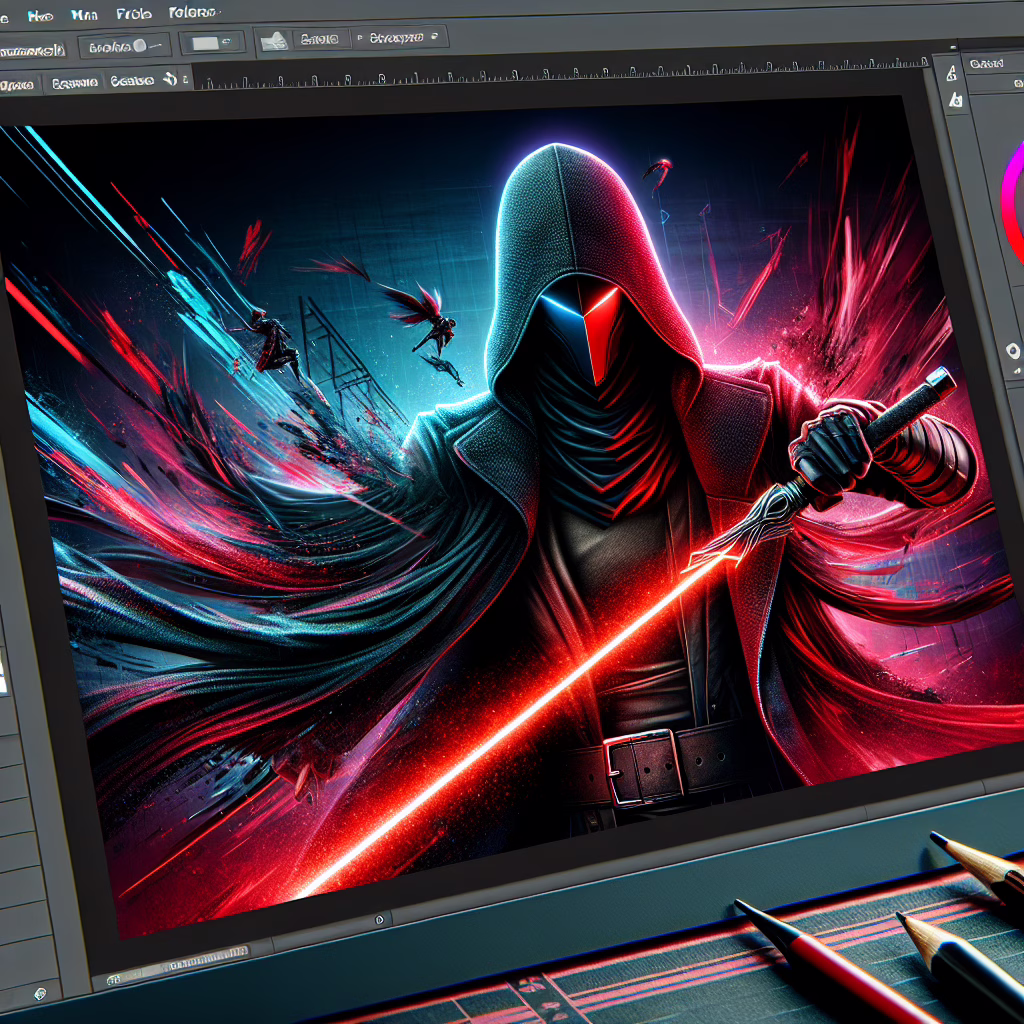Click the eyedropper icon near the right panel bottom
This screenshot has width=1024, height=1024.
pyautogui.click(x=1013, y=351)
